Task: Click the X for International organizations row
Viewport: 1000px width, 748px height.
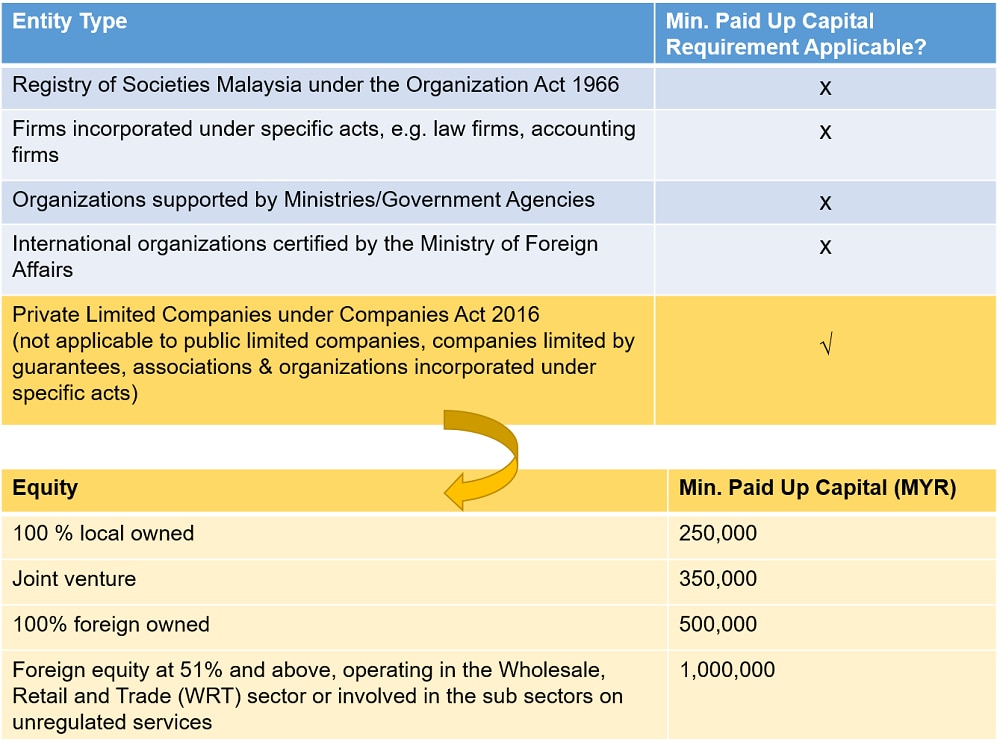Action: coord(825,247)
